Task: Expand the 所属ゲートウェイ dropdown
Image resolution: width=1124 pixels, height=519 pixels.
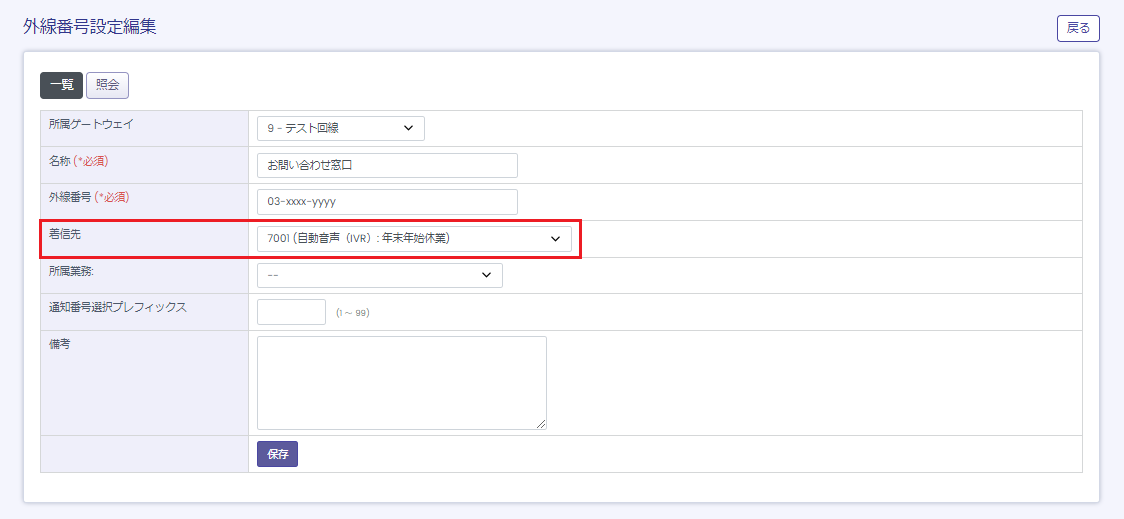Action: pyautogui.click(x=340, y=128)
